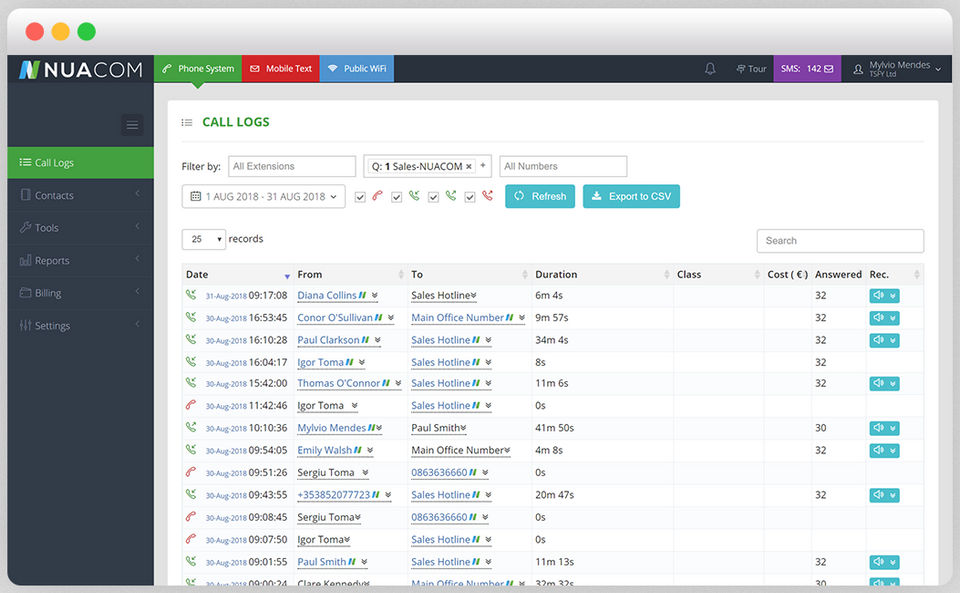The height and width of the screenshot is (593, 960).
Task: Expand the Billing sidebar section
Action: (80, 293)
